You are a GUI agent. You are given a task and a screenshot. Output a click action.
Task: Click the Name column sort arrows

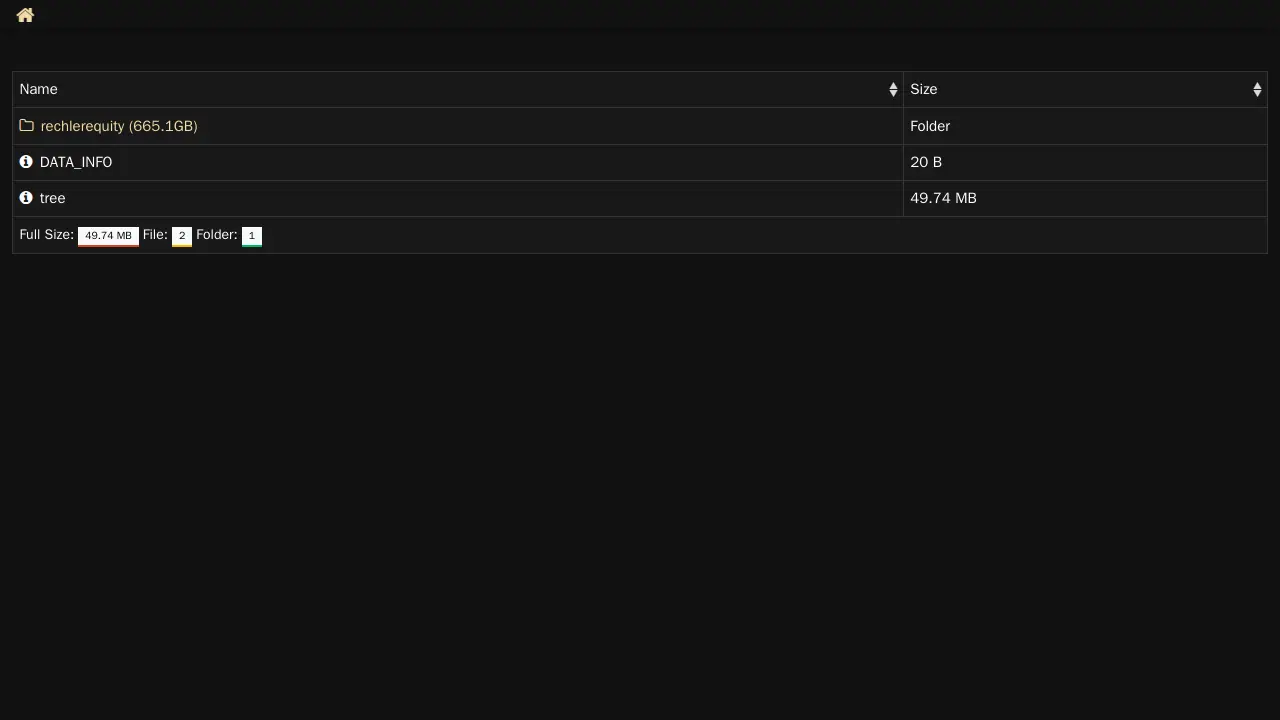(x=893, y=90)
